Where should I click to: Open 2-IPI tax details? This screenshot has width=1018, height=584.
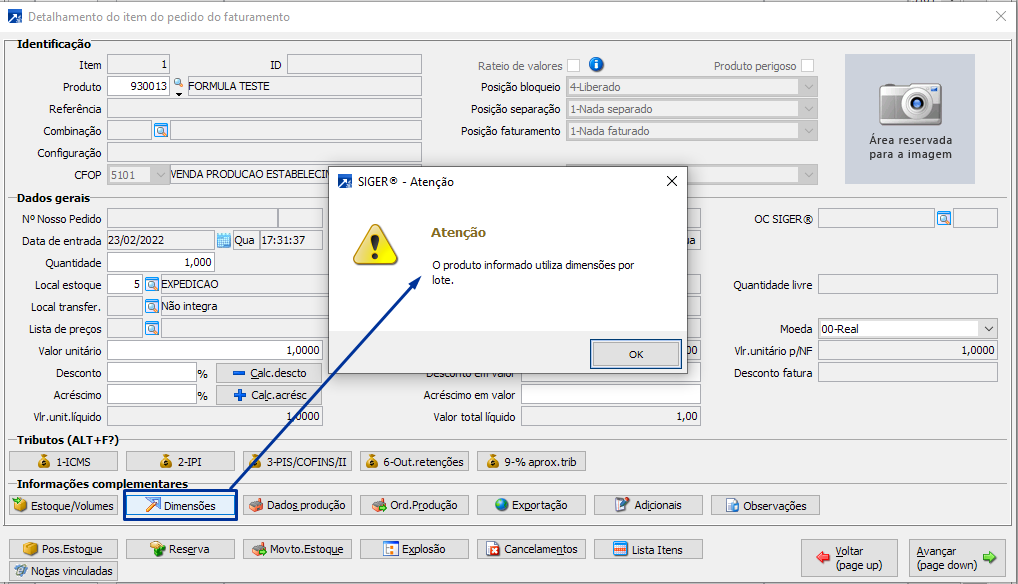tap(180, 461)
